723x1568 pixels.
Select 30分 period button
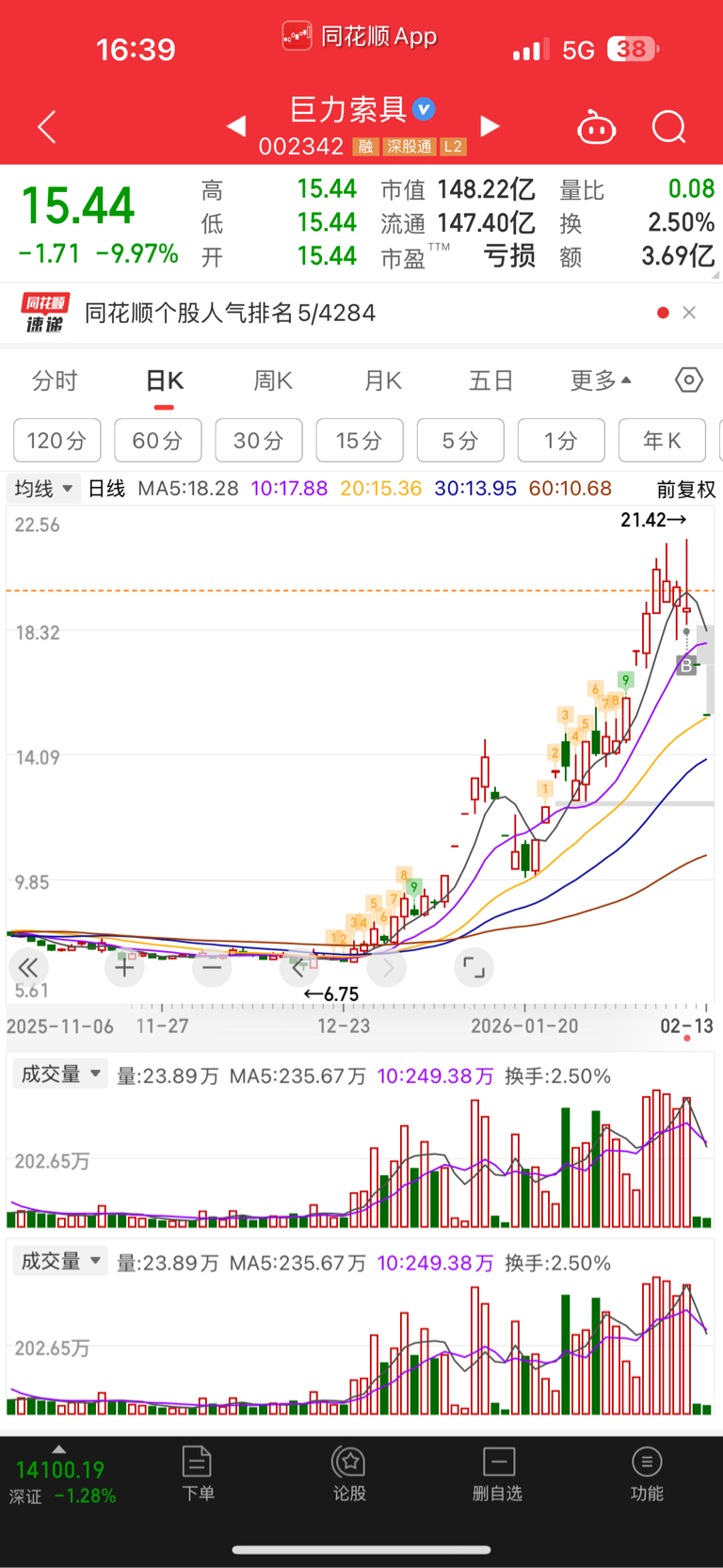click(x=259, y=440)
